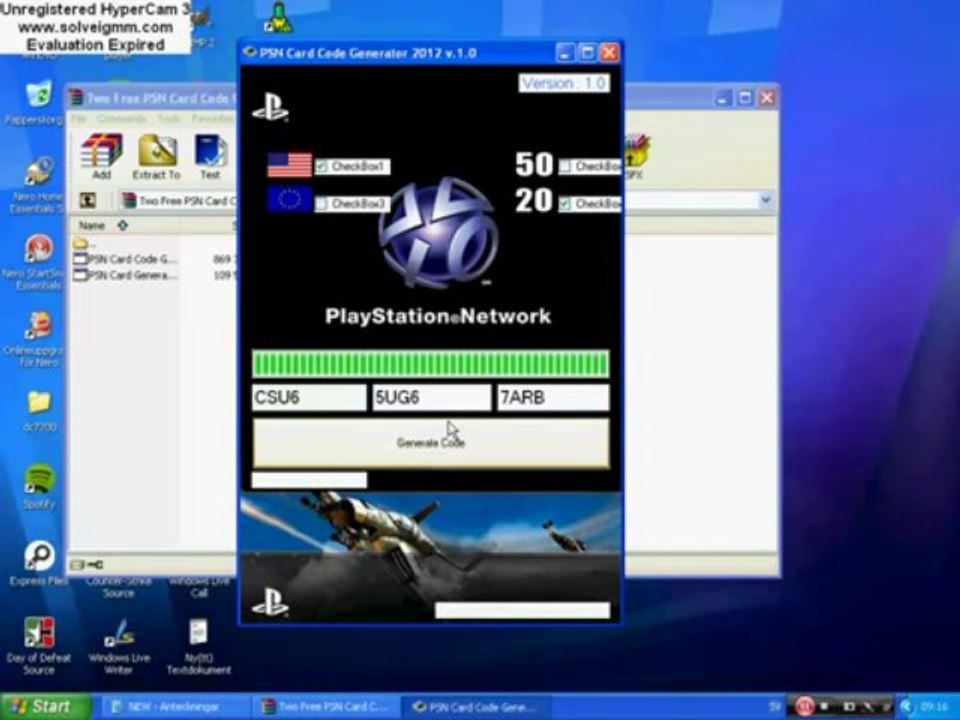Click the Extract To icon in WinRAR
The image size is (960, 720).
tap(157, 151)
